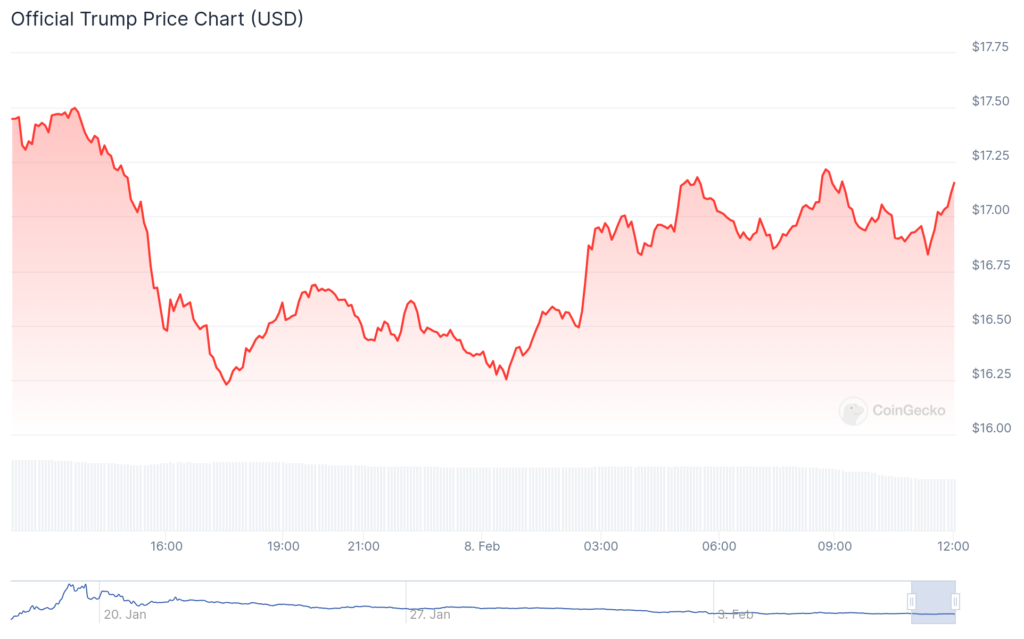Screen dimensions: 1024x639
Task: Click the left range selector handle
Action: (x=911, y=601)
